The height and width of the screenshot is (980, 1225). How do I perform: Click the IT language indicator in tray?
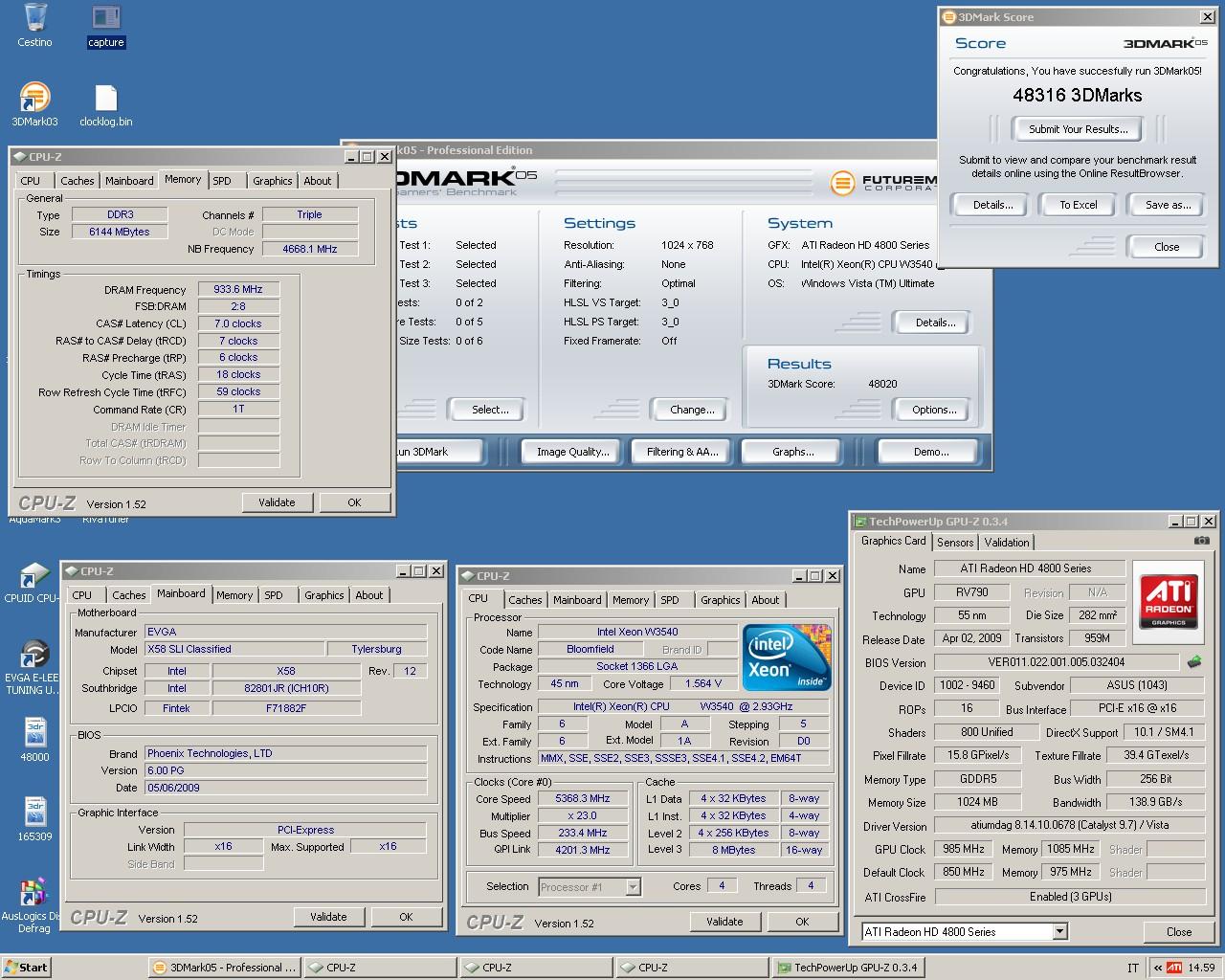[1133, 968]
